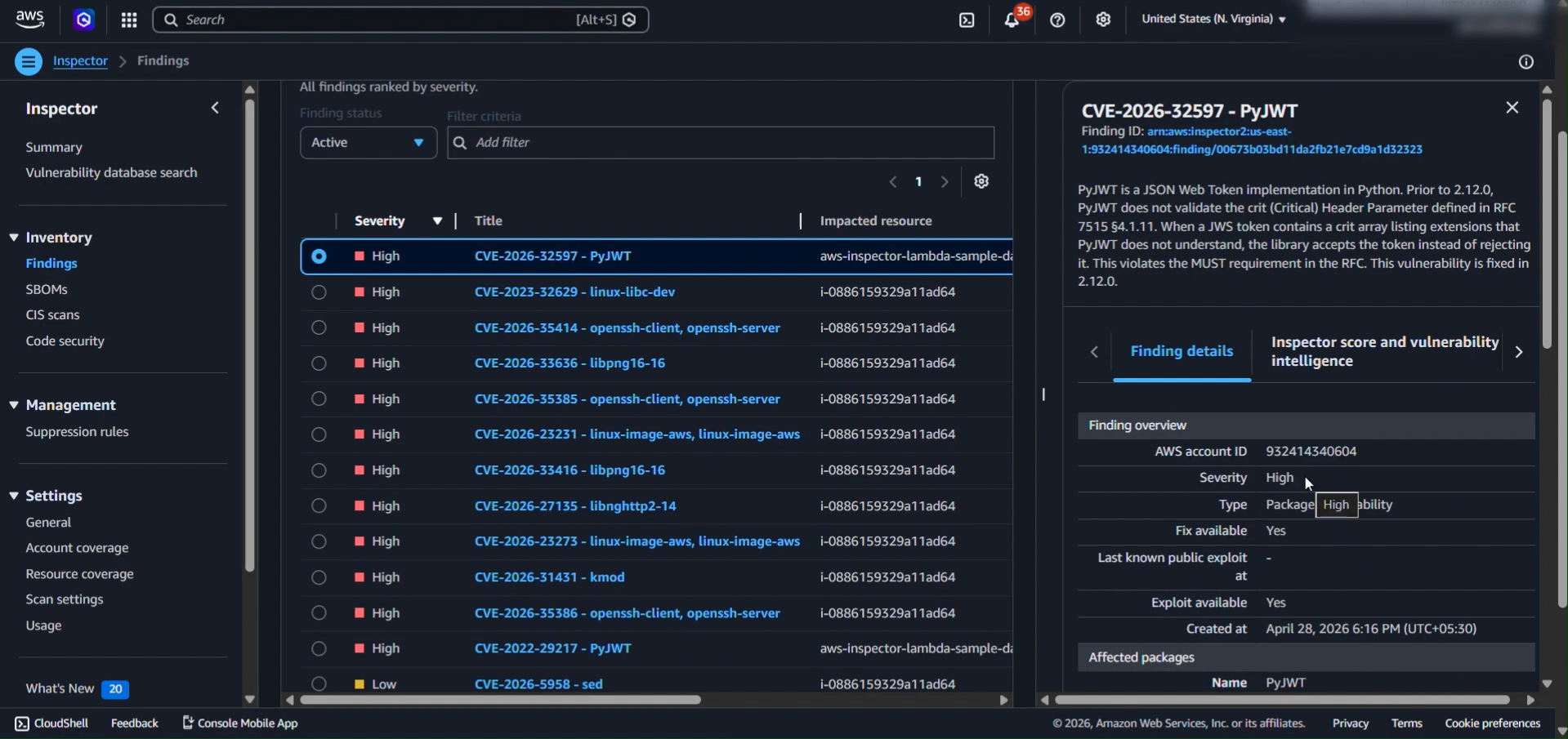Launch CloudShell from the top bar icon

(967, 20)
